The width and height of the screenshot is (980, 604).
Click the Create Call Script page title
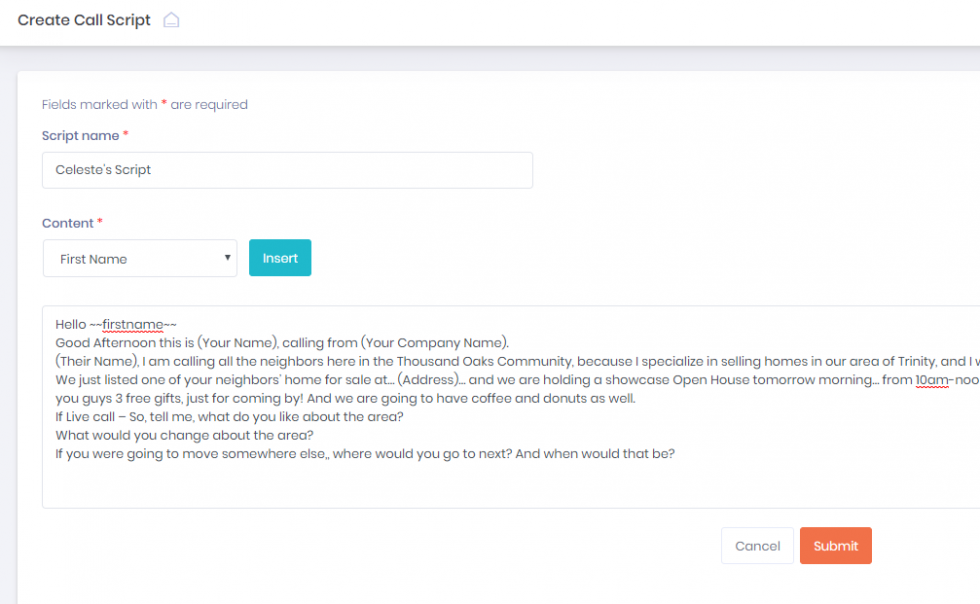click(83, 19)
